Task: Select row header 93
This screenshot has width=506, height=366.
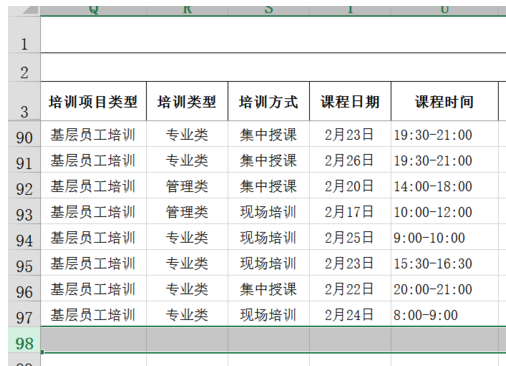Action: coord(24,211)
